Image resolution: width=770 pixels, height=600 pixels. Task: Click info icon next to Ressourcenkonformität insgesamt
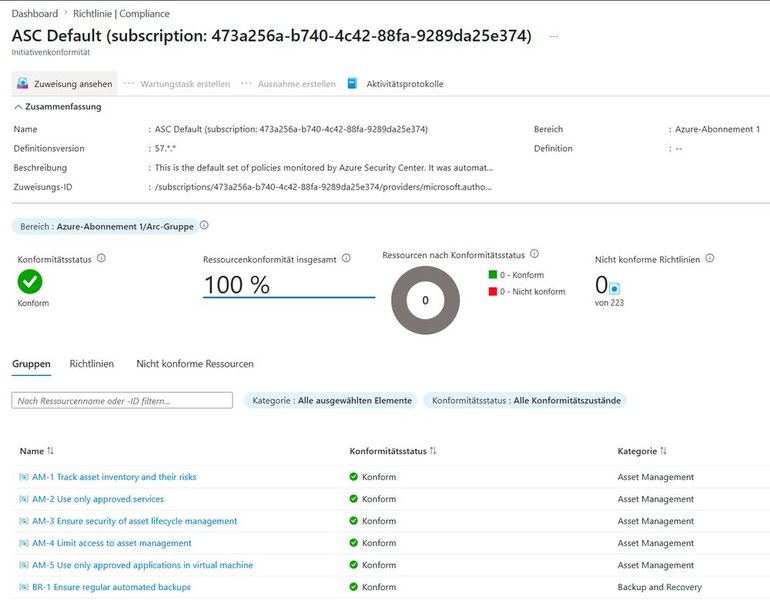(346, 258)
